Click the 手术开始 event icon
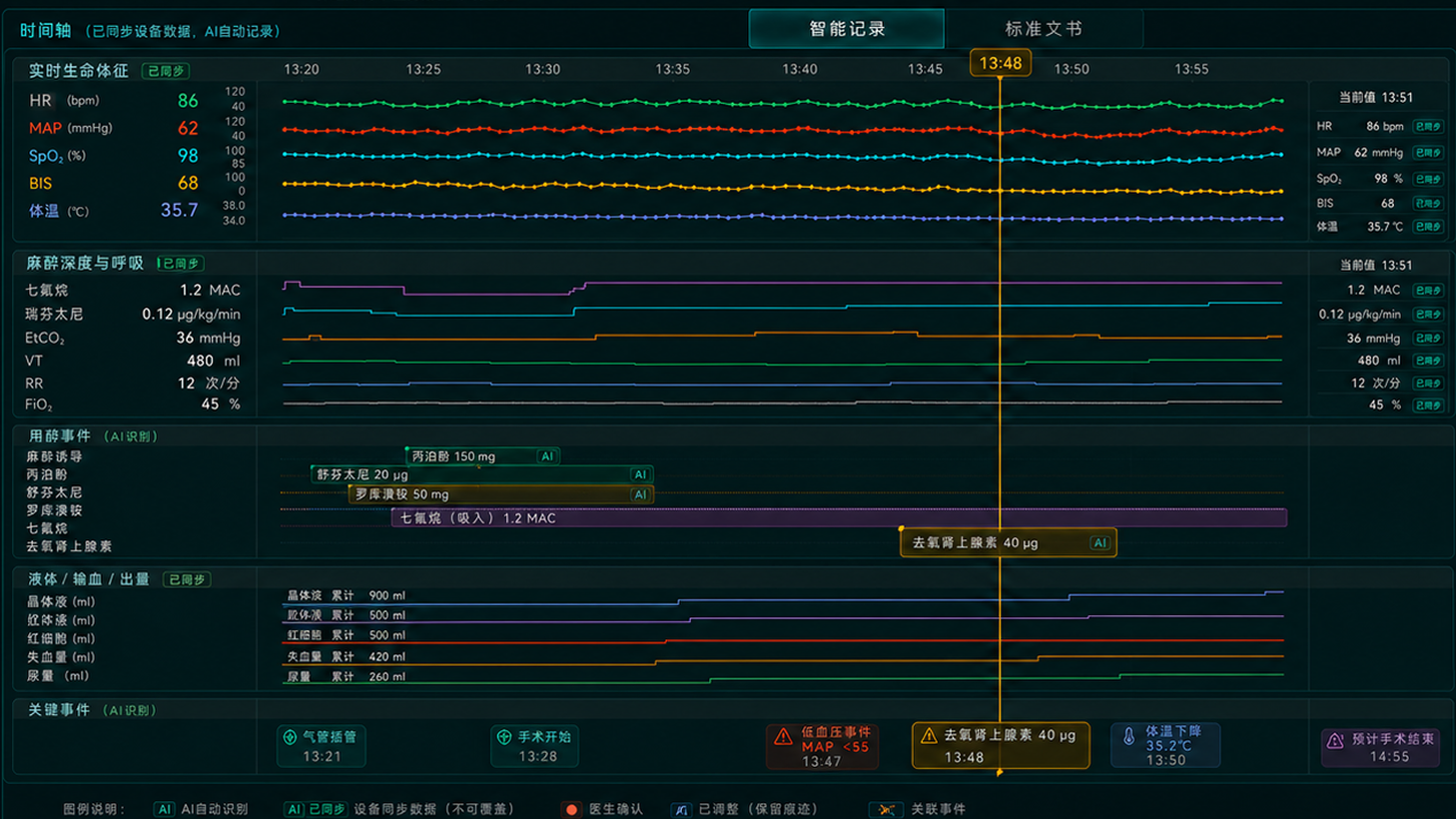 504,737
